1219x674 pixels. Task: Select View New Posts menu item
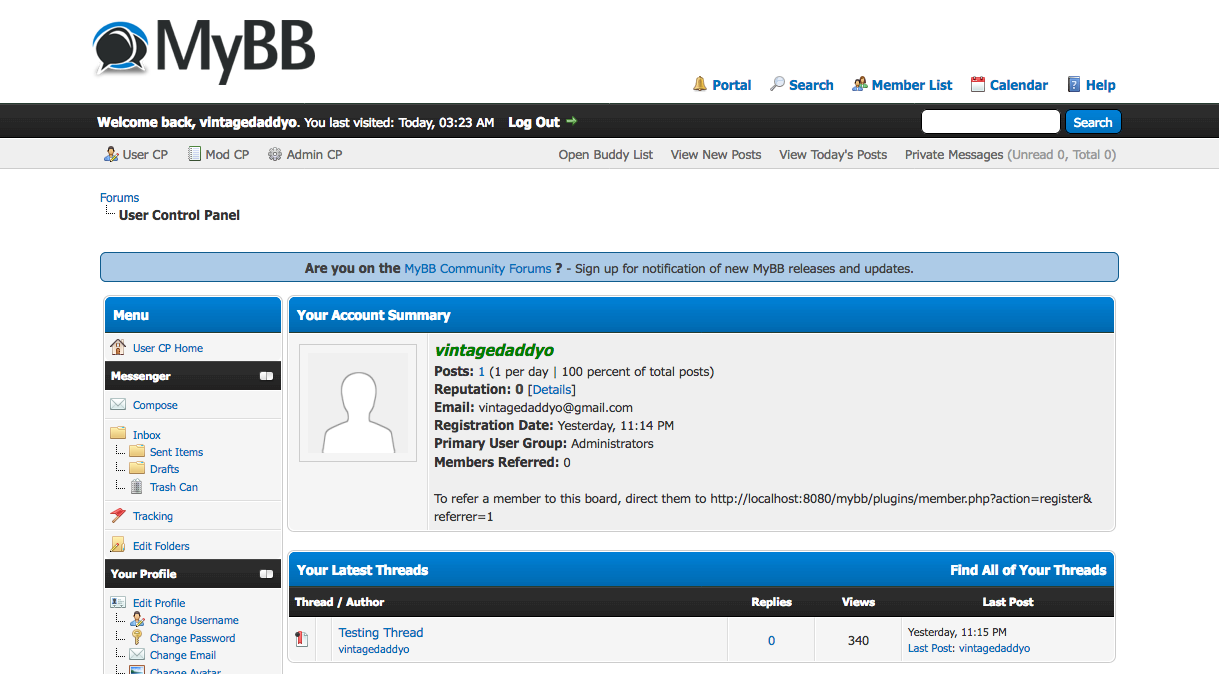(715, 155)
